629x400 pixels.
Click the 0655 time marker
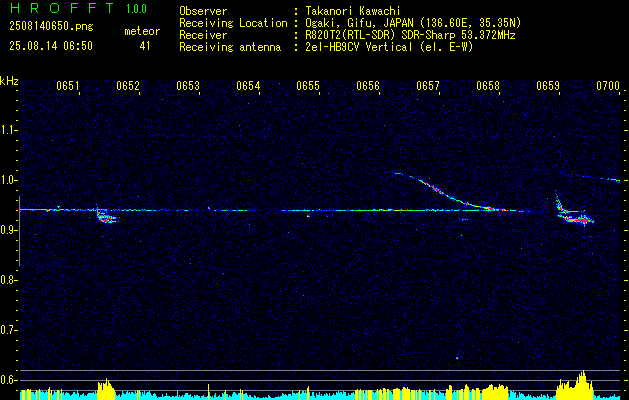point(308,86)
